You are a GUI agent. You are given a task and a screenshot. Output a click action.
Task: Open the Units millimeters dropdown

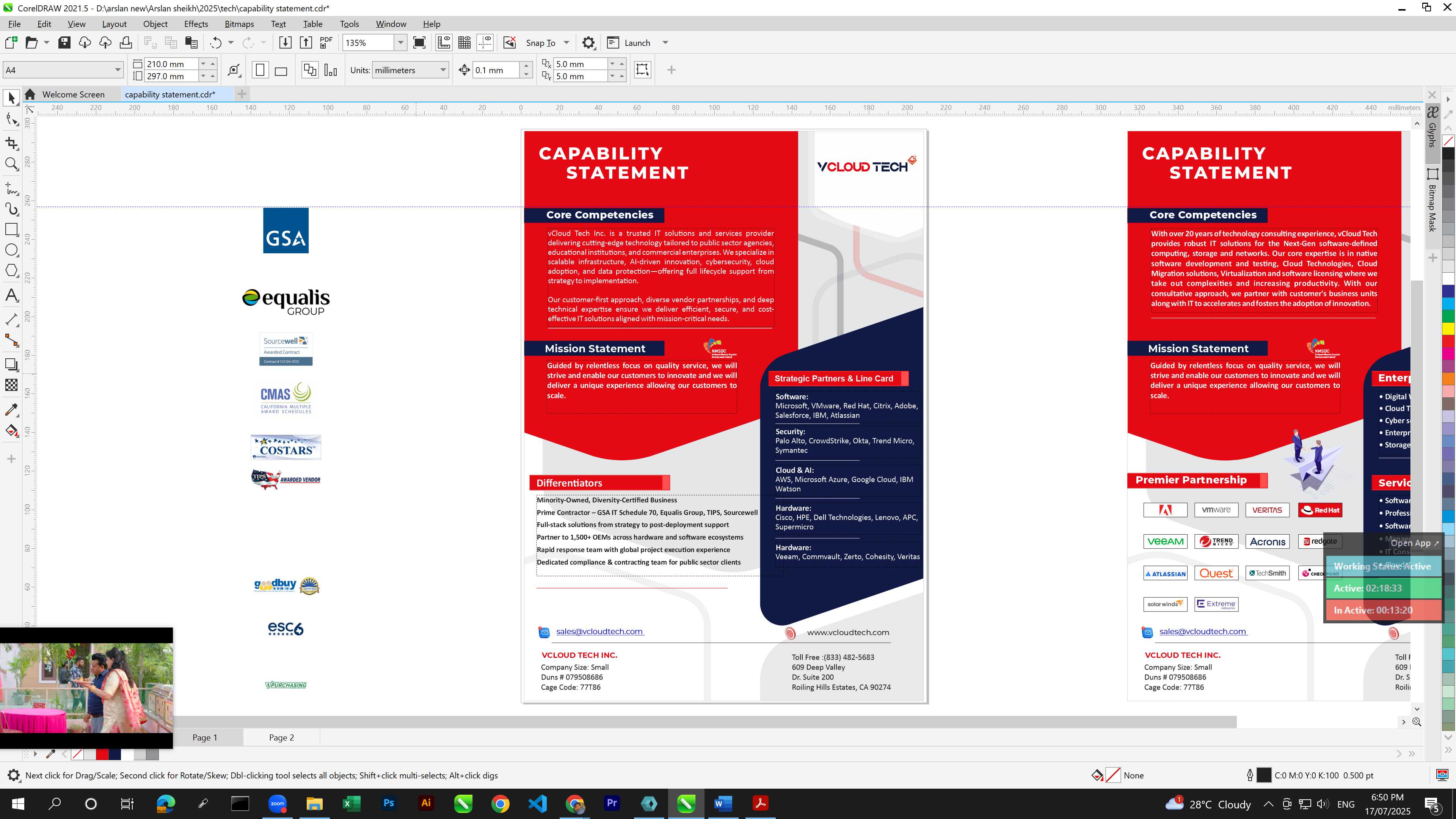click(x=443, y=70)
